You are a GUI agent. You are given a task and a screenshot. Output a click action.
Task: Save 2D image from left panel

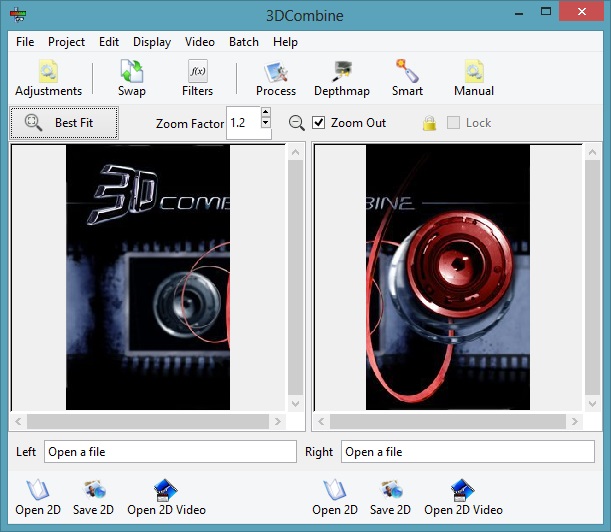93,497
